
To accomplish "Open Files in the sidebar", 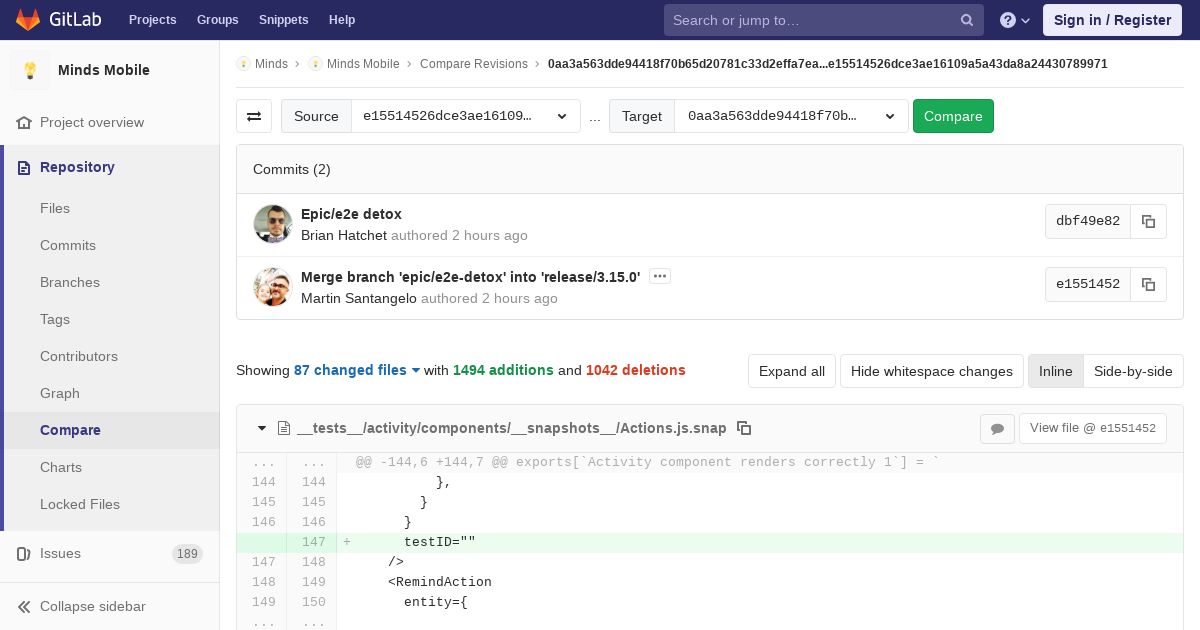I will tap(55, 208).
